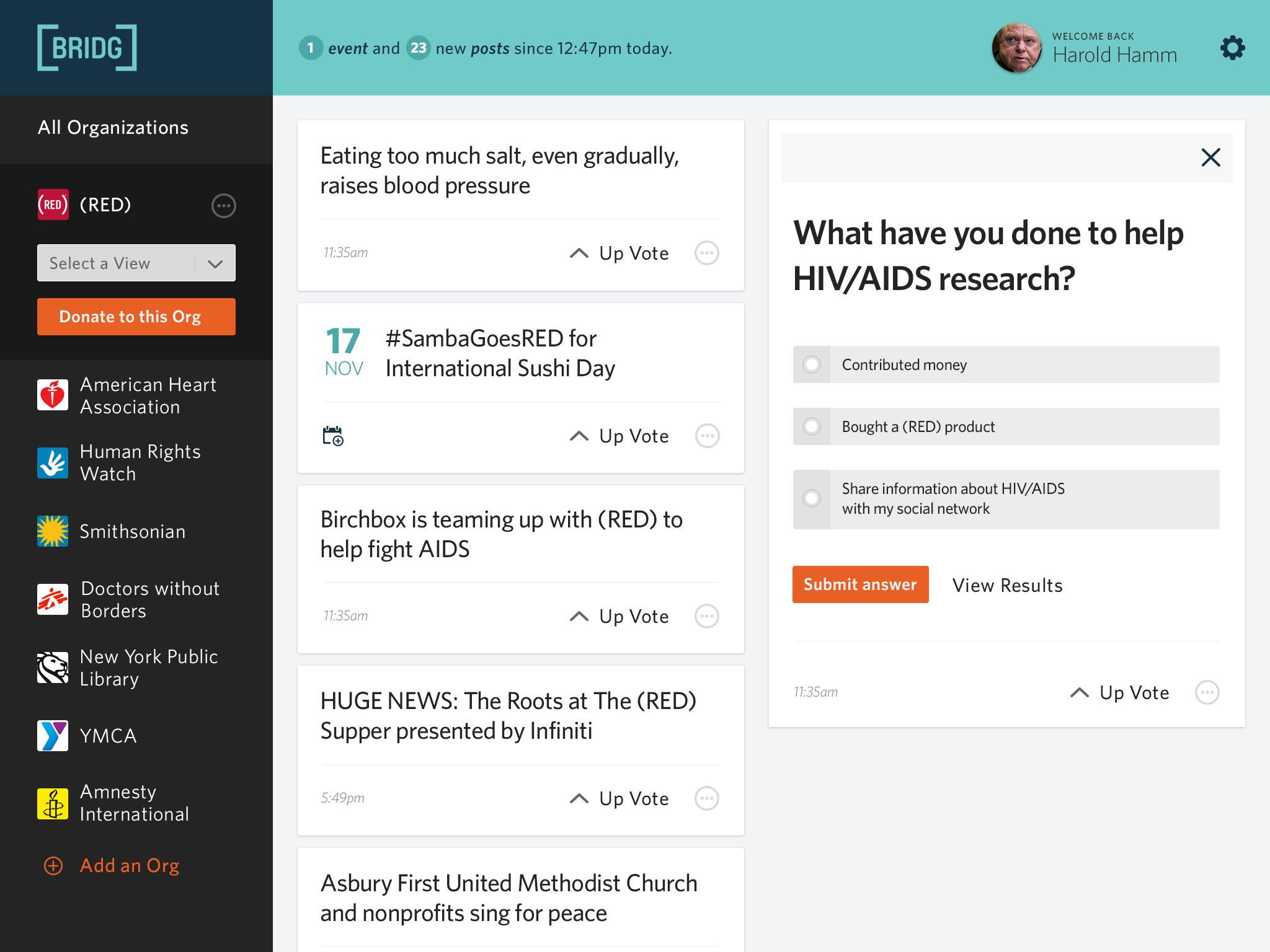Open HUGE NEWS The Roots post

click(508, 716)
